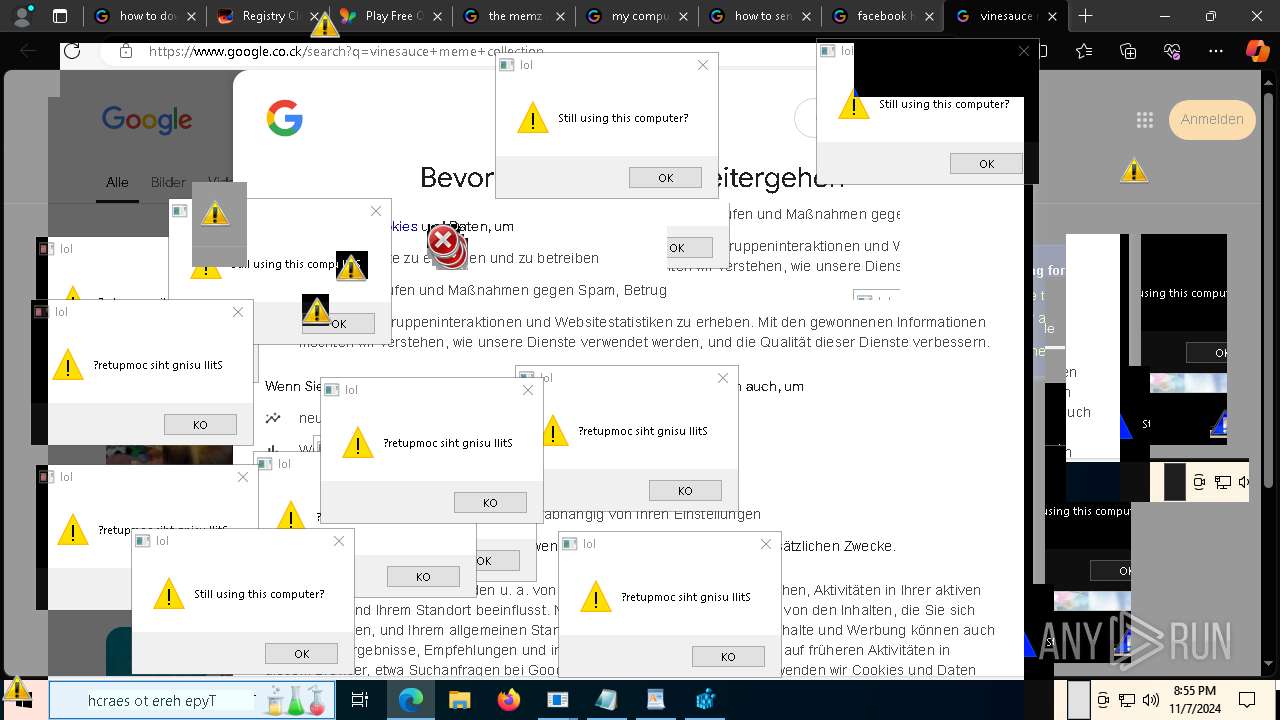Image resolution: width=1280 pixels, height=720 pixels.
Task: Open the Google apps grid icon
Action: (1145, 120)
